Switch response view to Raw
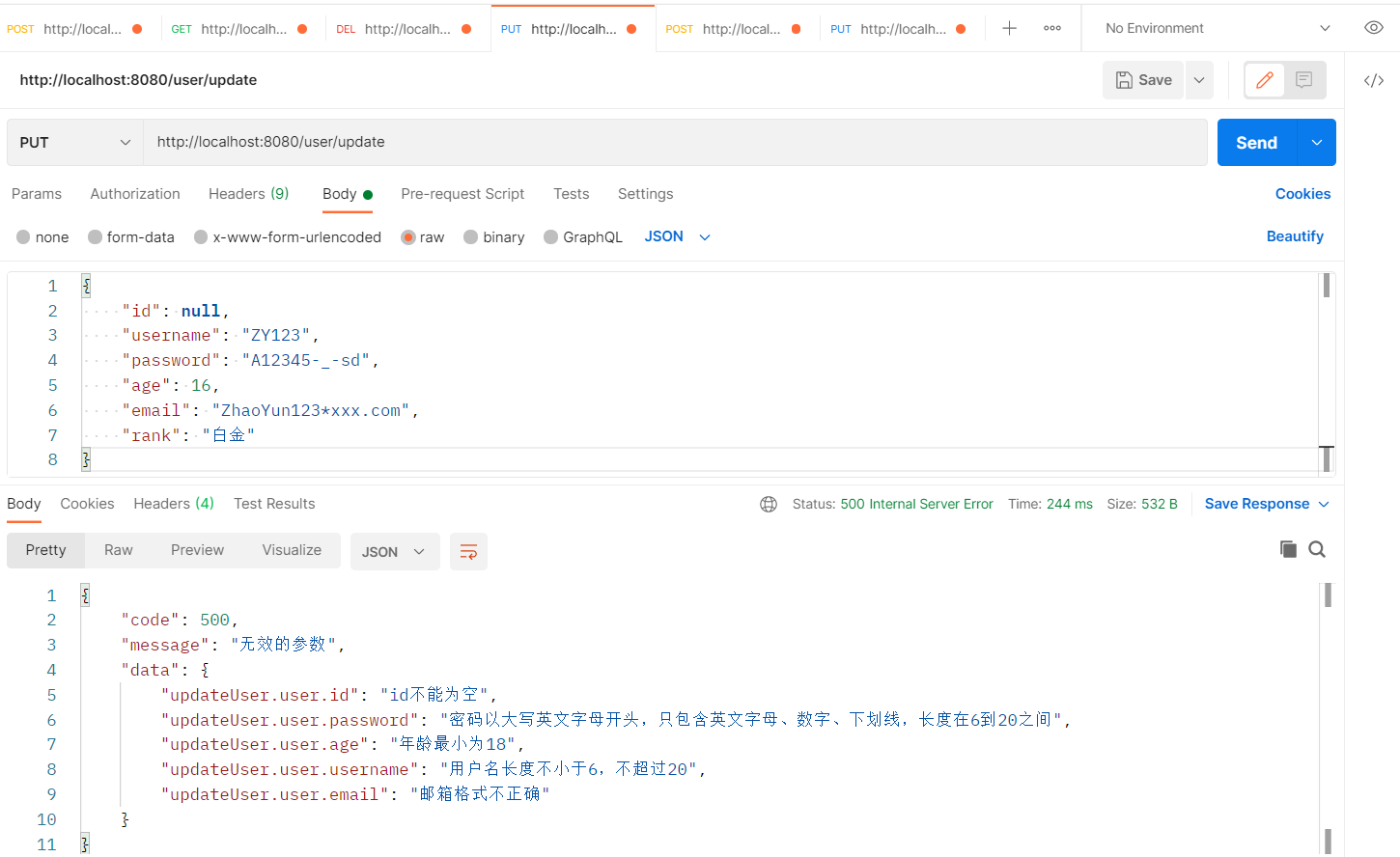The image size is (1400, 857). click(x=119, y=550)
